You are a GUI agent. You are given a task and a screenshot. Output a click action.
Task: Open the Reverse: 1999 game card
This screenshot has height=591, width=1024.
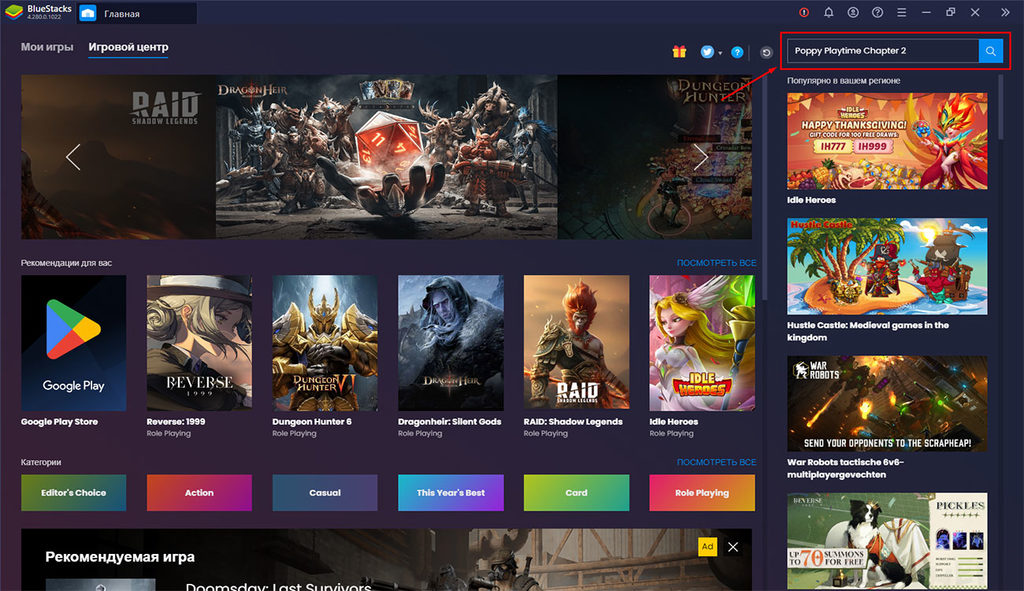(x=199, y=343)
